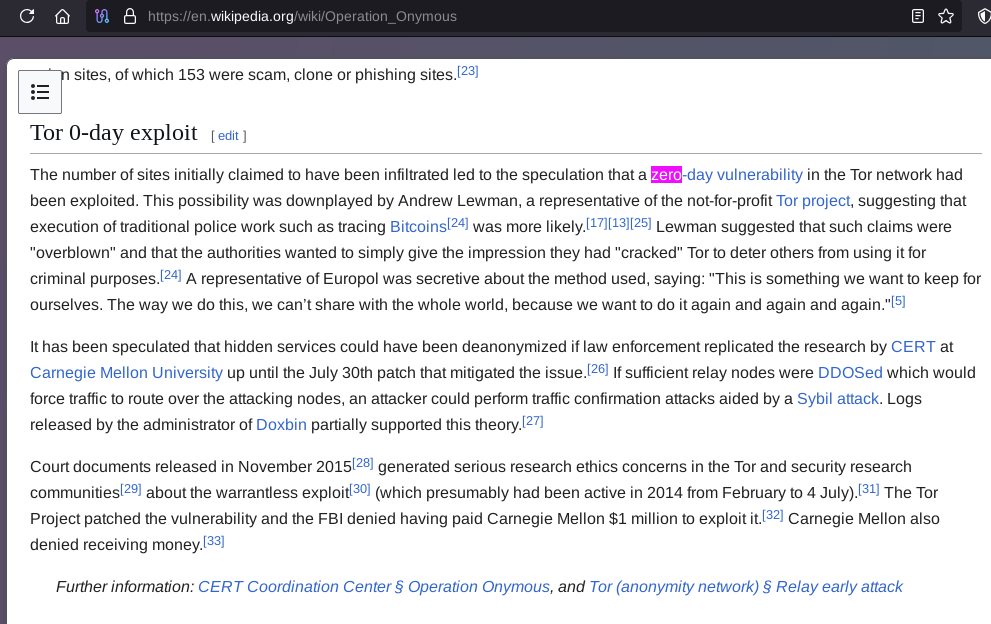Jump to citation [5]
The height and width of the screenshot is (624, 991).
(898, 301)
